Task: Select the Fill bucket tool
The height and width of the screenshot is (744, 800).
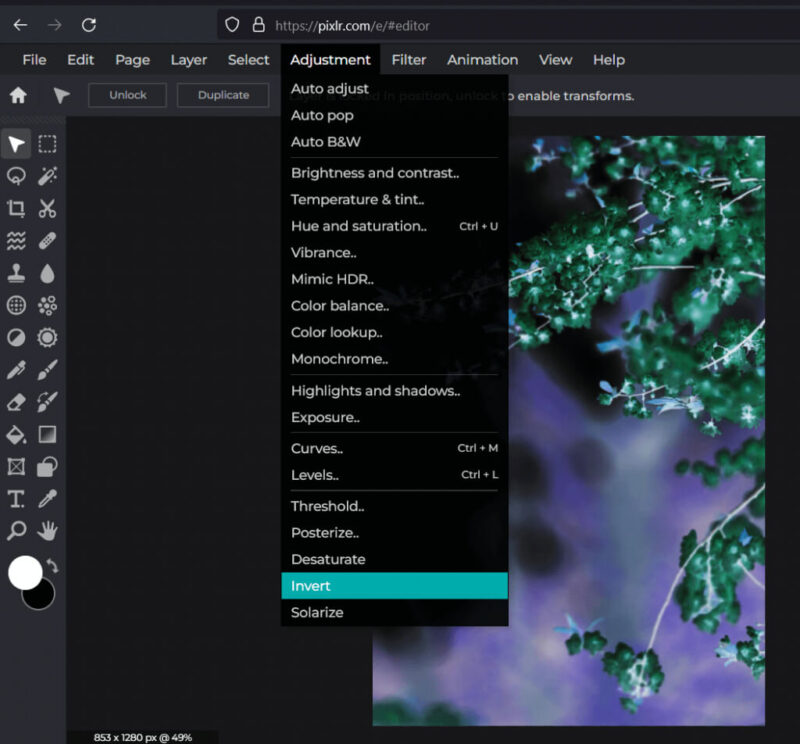Action: (15, 432)
